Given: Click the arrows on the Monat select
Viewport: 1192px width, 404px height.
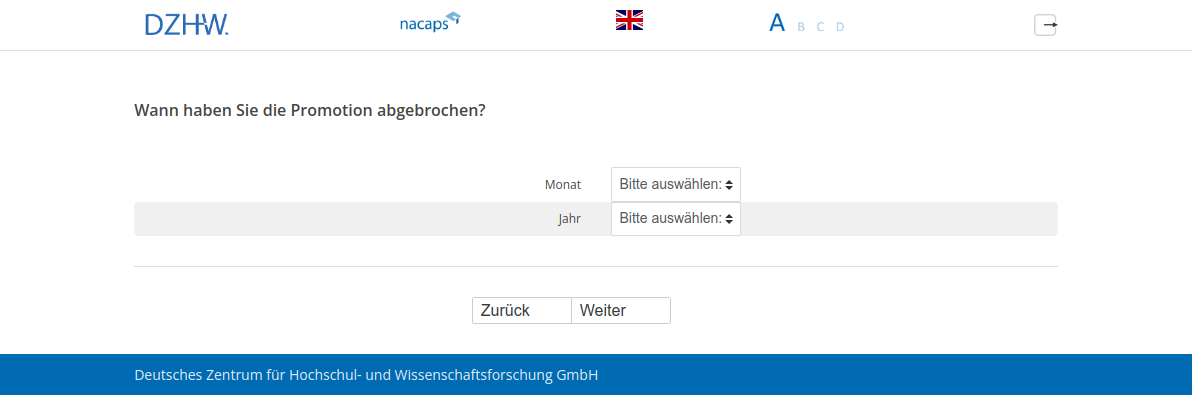Looking at the screenshot, I should (x=729, y=184).
